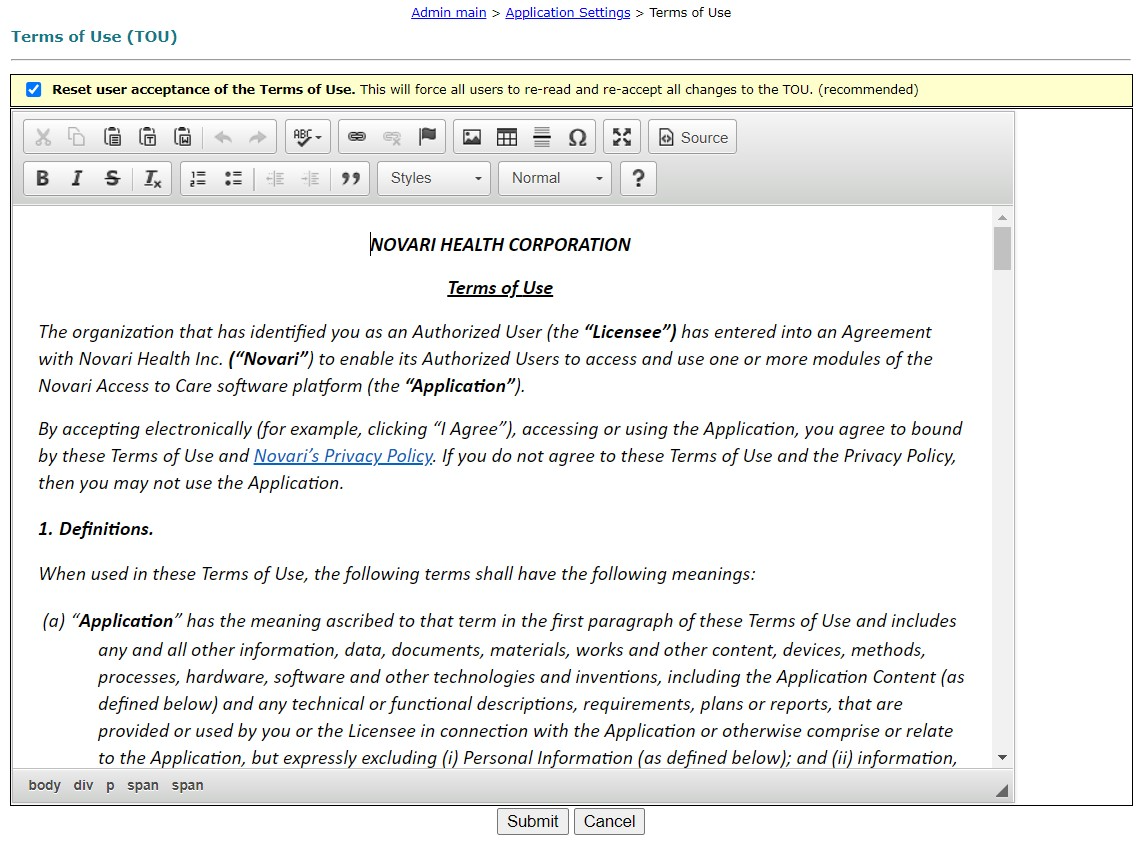Switch to Source view
This screenshot has width=1140, height=843.
tap(692, 137)
